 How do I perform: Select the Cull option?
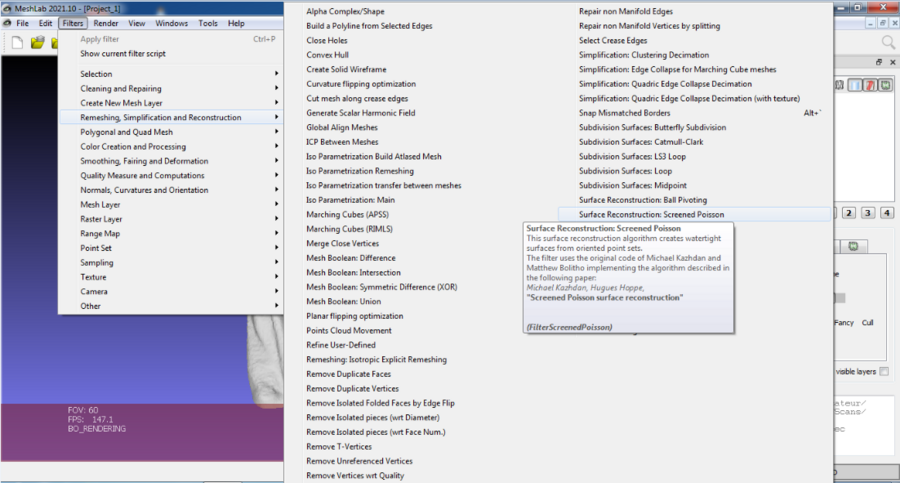point(867,322)
